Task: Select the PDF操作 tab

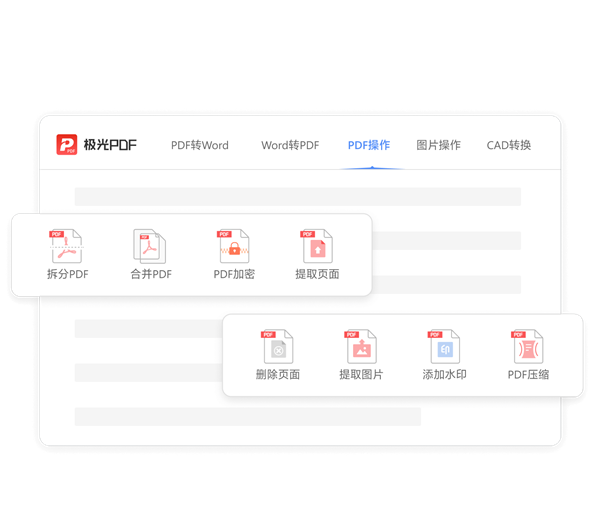Action: click(x=369, y=145)
